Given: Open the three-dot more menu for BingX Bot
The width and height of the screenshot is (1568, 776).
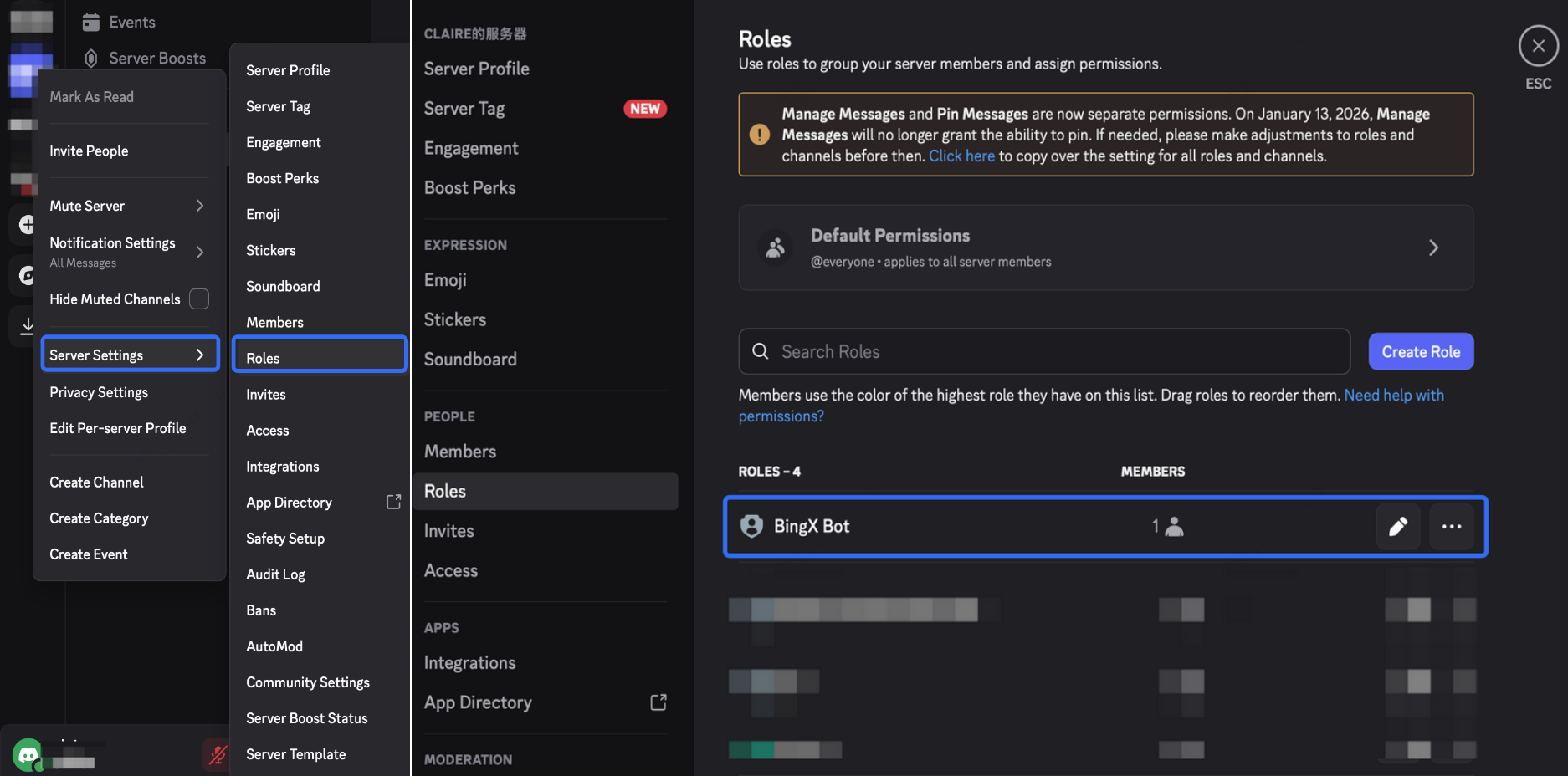Looking at the screenshot, I should click(1451, 526).
